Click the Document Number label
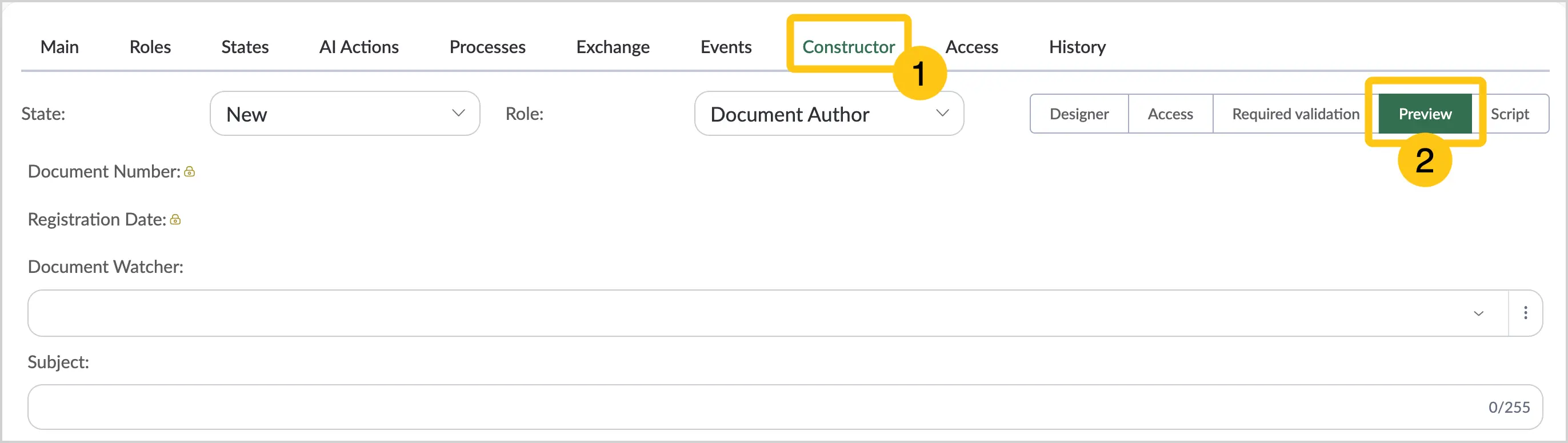The height and width of the screenshot is (443, 1568). 104,172
